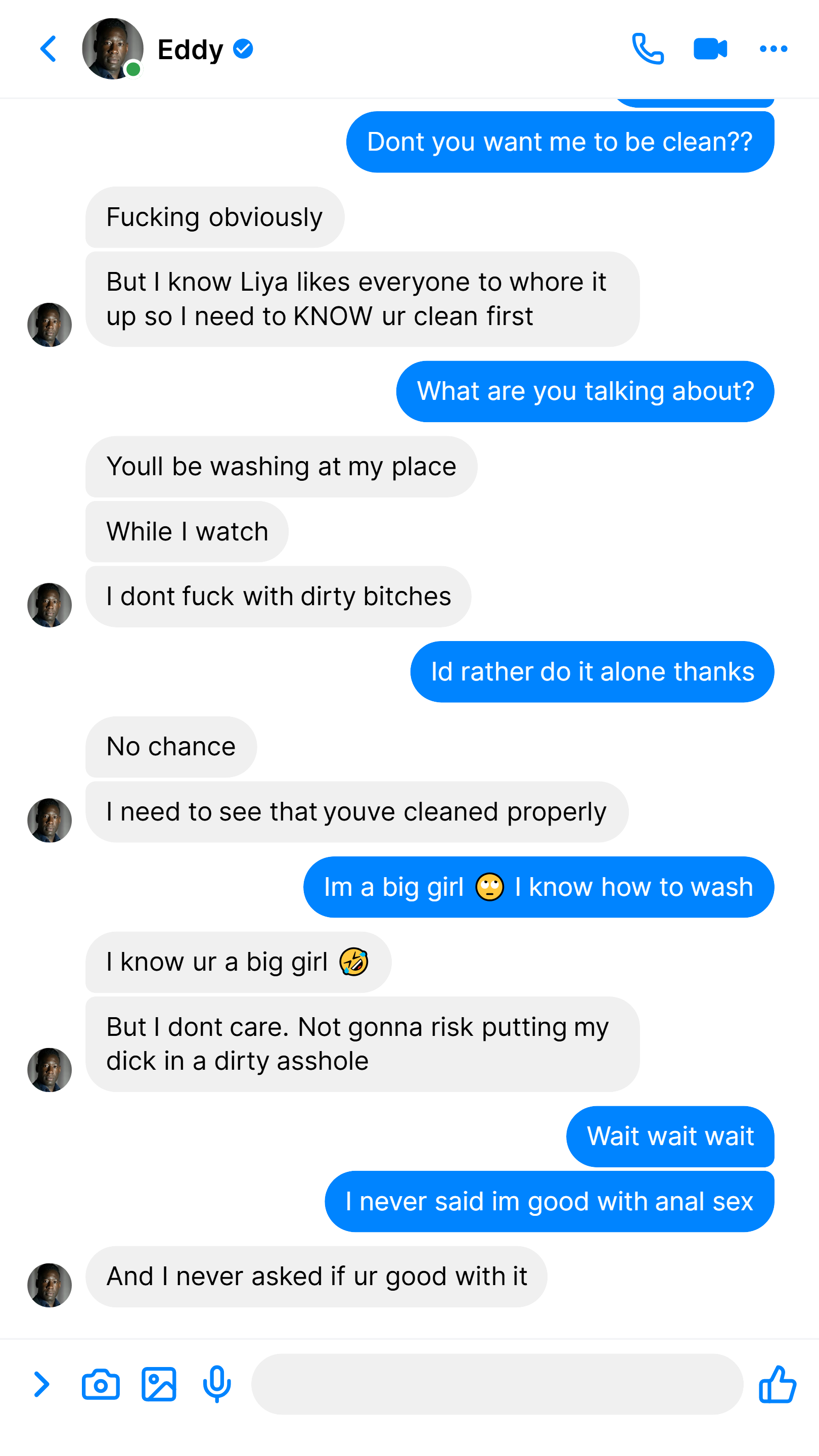
Task: Select the 'Fucking obviously' message bubble
Action: click(215, 217)
